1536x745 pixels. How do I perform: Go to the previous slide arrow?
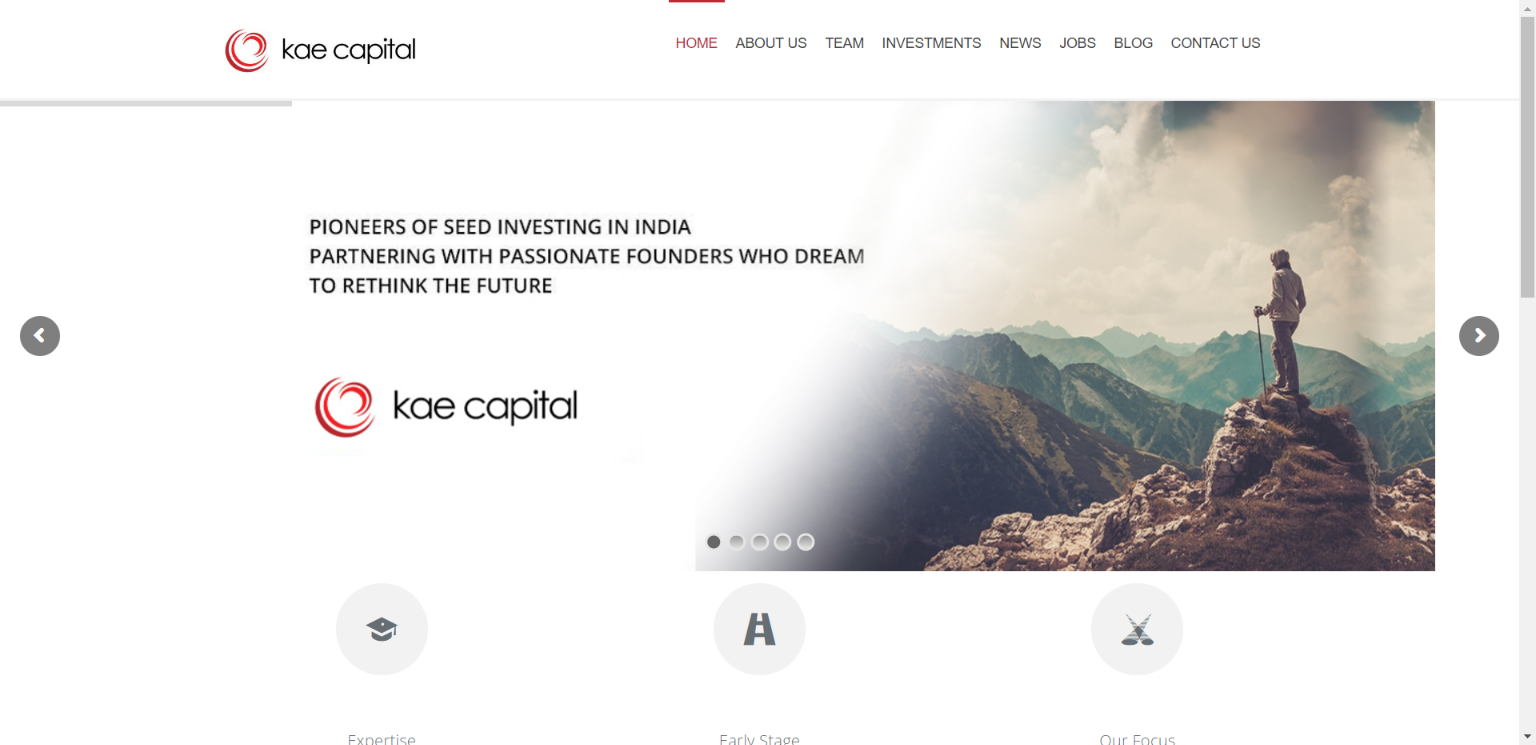point(40,336)
